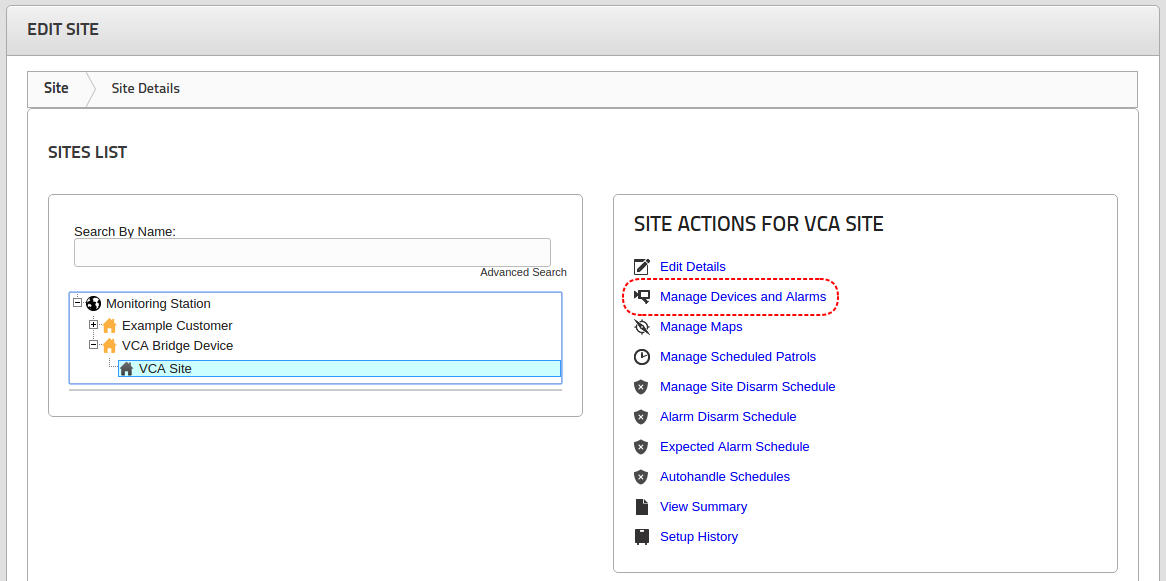This screenshot has width=1166, height=581.
Task: Click the Manage Maps crossed-eye icon
Action: tap(642, 327)
